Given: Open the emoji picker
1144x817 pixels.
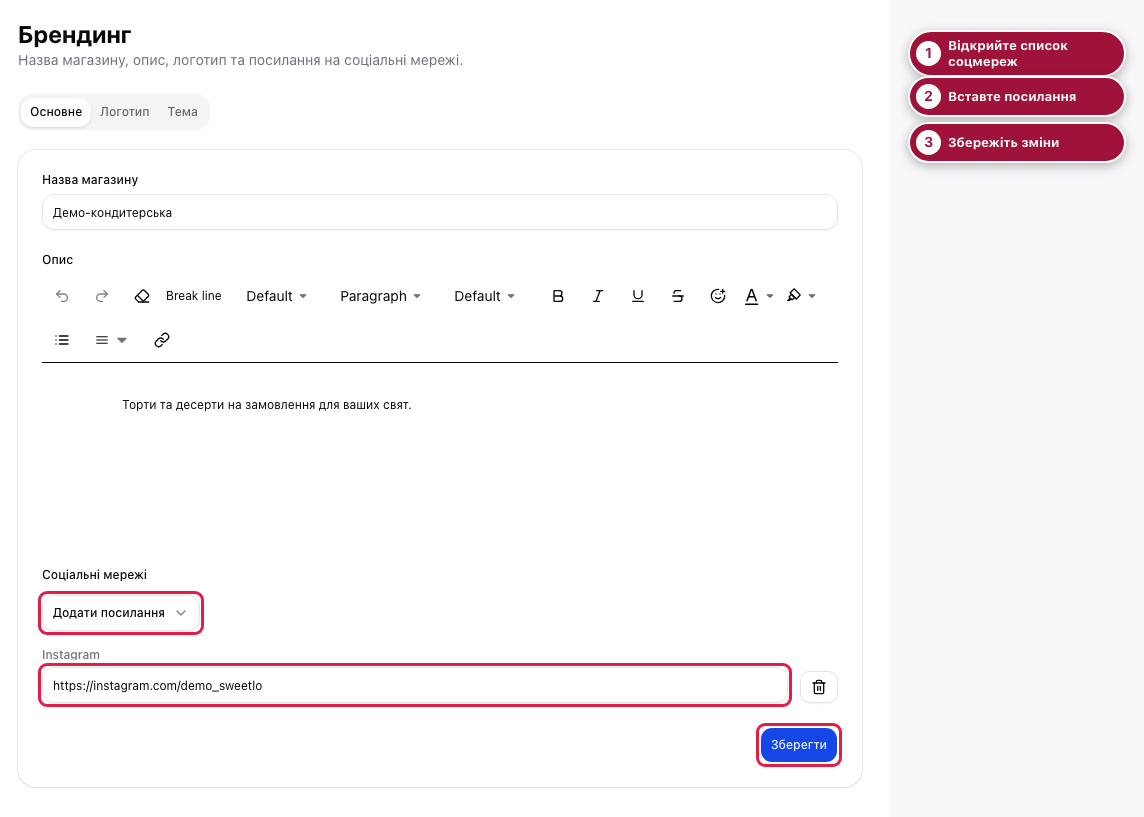Looking at the screenshot, I should coord(718,296).
